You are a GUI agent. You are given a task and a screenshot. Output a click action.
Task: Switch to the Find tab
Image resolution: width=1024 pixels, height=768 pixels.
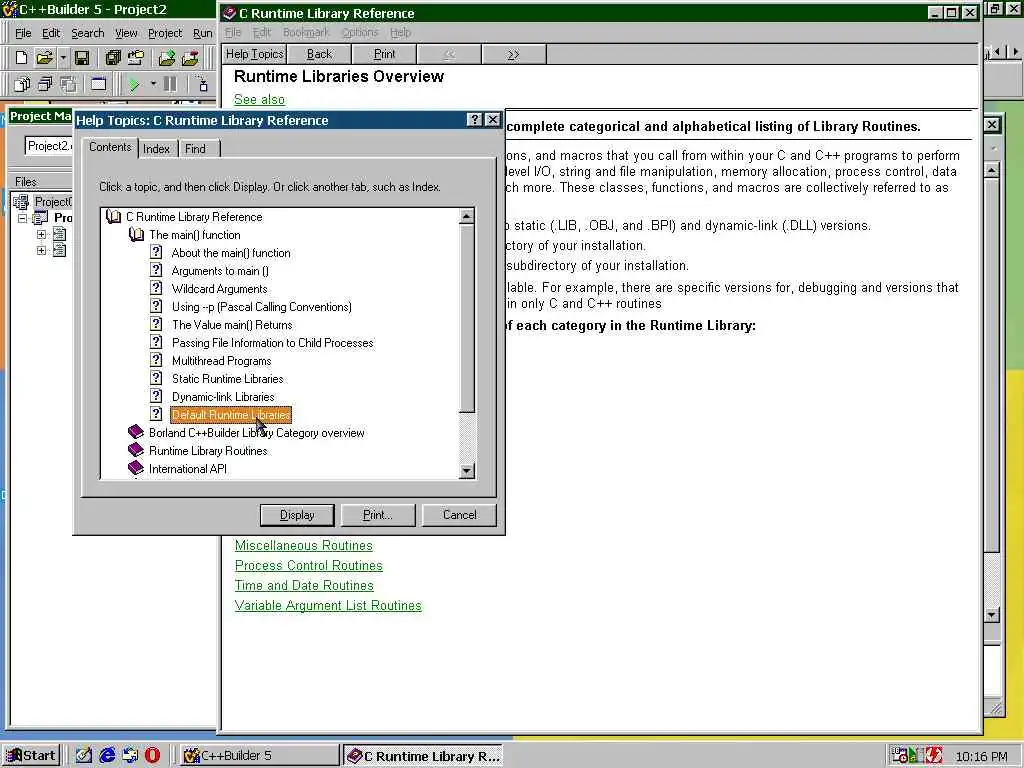pos(195,149)
